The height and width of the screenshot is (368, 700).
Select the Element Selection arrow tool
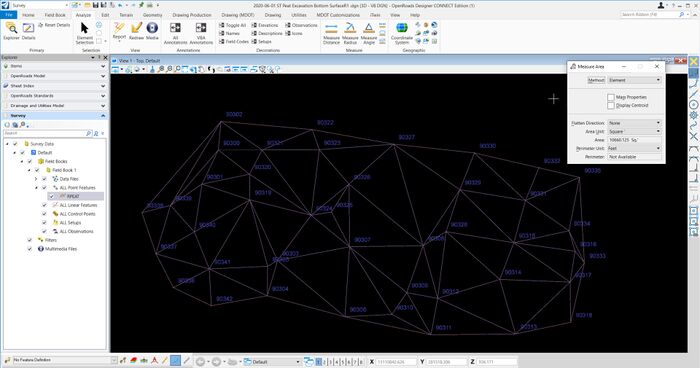(84, 33)
